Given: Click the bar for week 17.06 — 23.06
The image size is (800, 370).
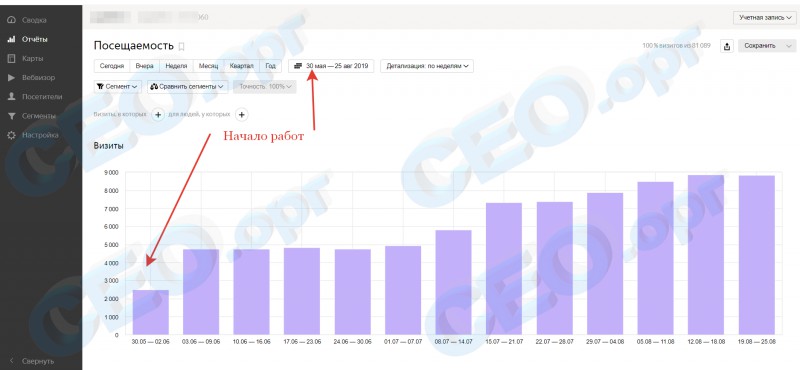Looking at the screenshot, I should click(302, 291).
